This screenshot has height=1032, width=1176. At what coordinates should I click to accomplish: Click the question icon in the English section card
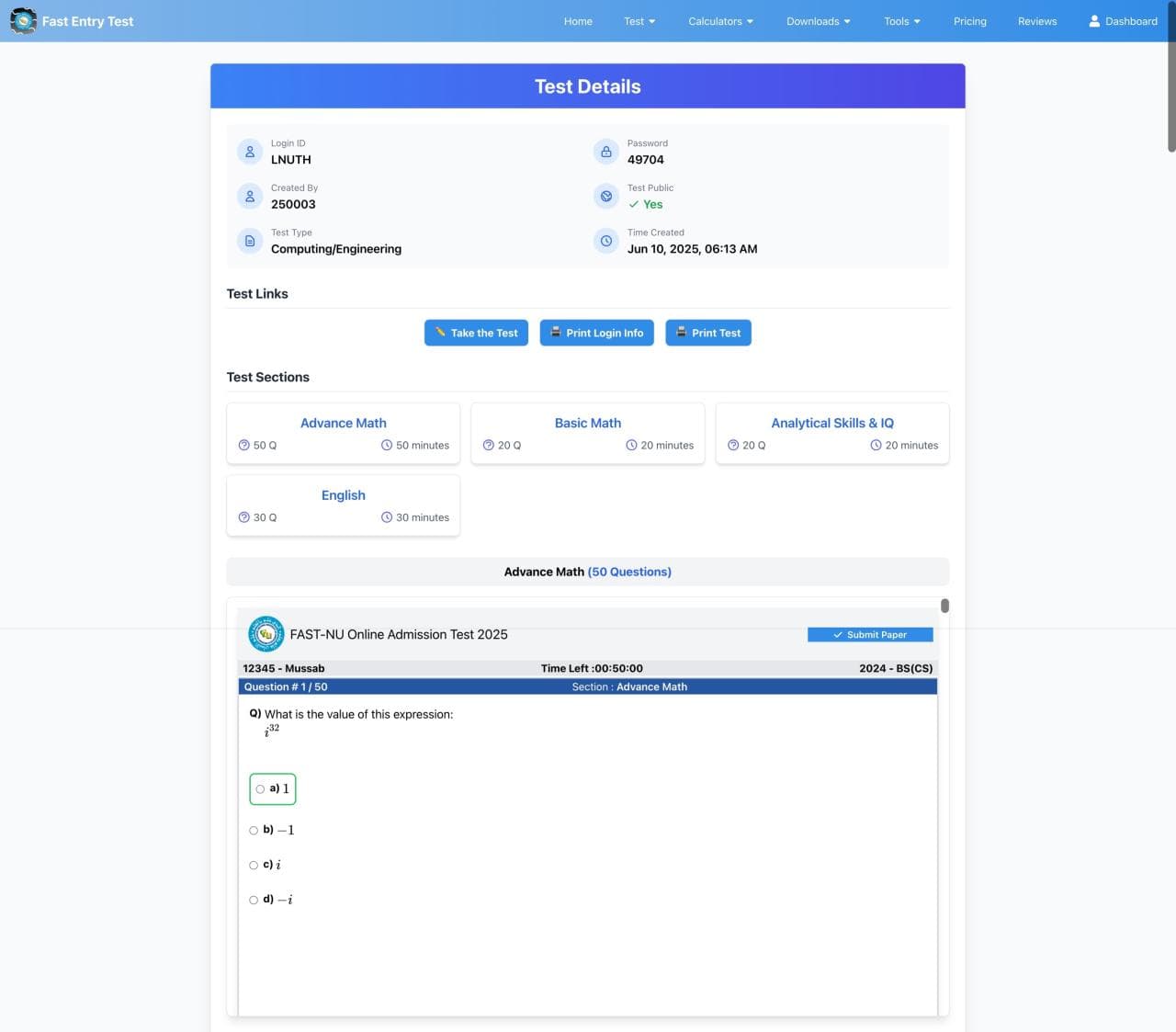click(243, 516)
